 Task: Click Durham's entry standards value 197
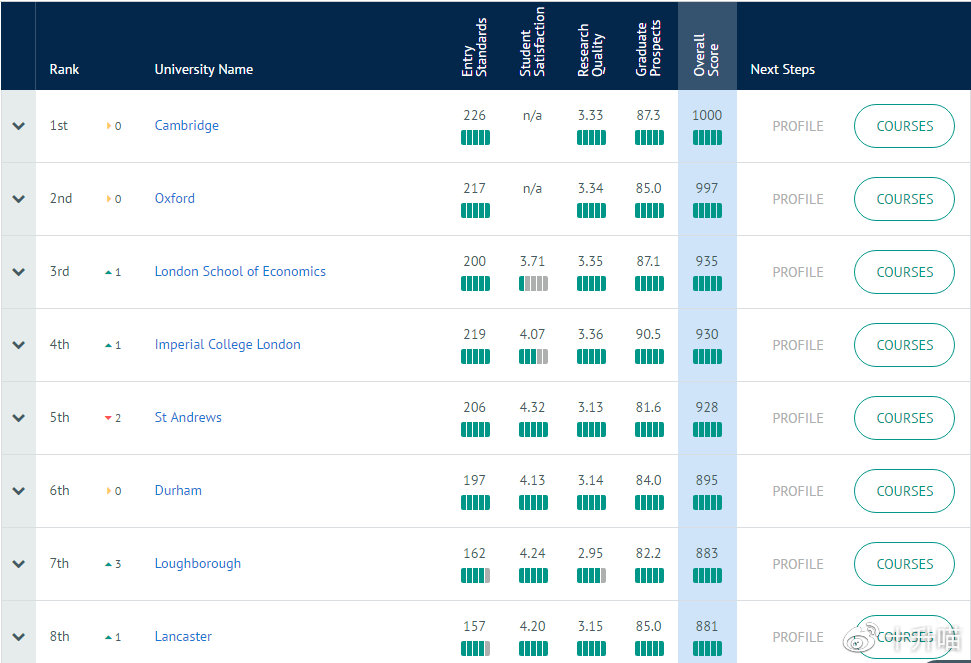[x=474, y=481]
